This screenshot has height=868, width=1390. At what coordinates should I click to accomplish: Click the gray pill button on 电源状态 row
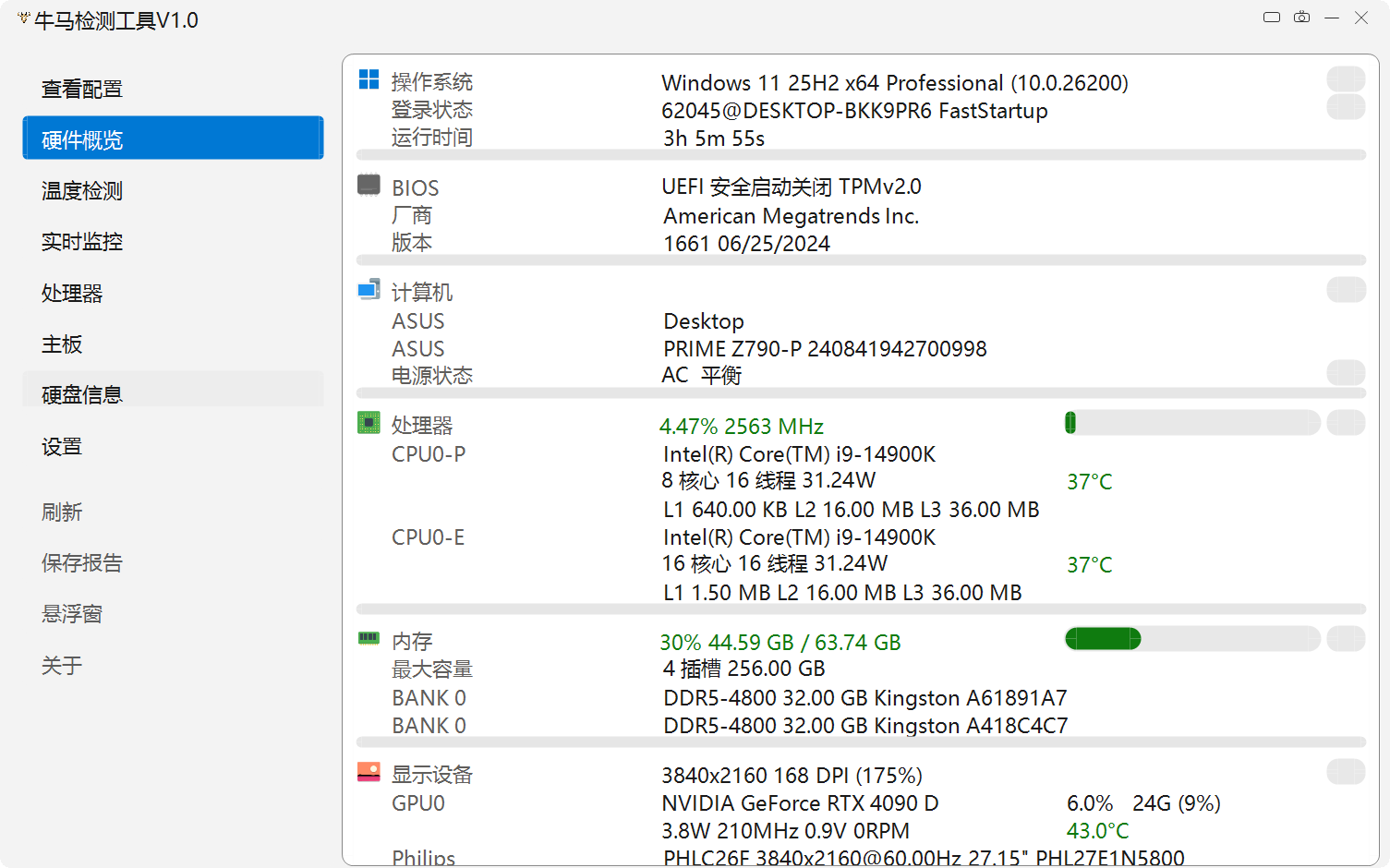[1346, 373]
